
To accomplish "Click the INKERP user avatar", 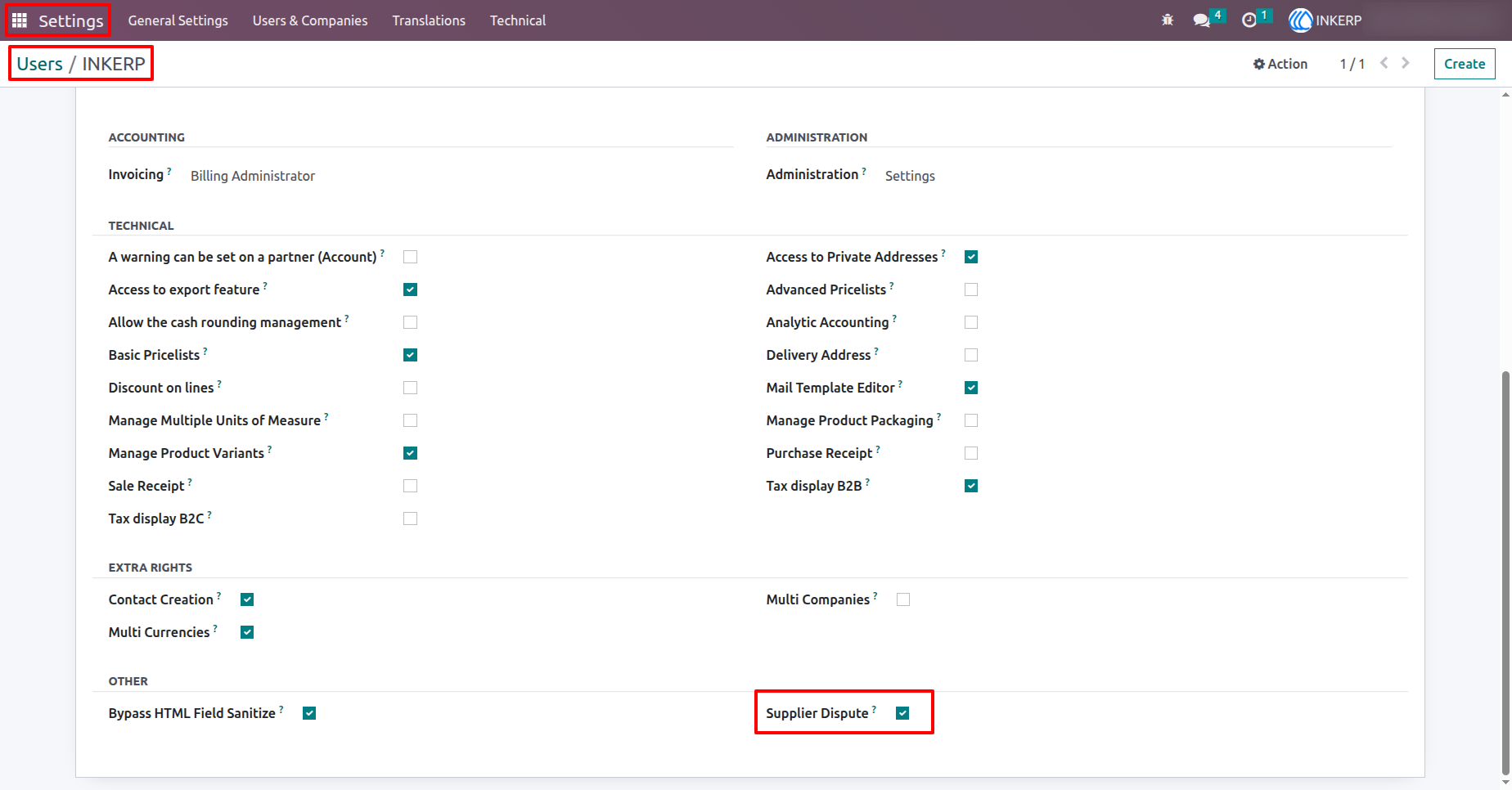I will click(x=1300, y=20).
